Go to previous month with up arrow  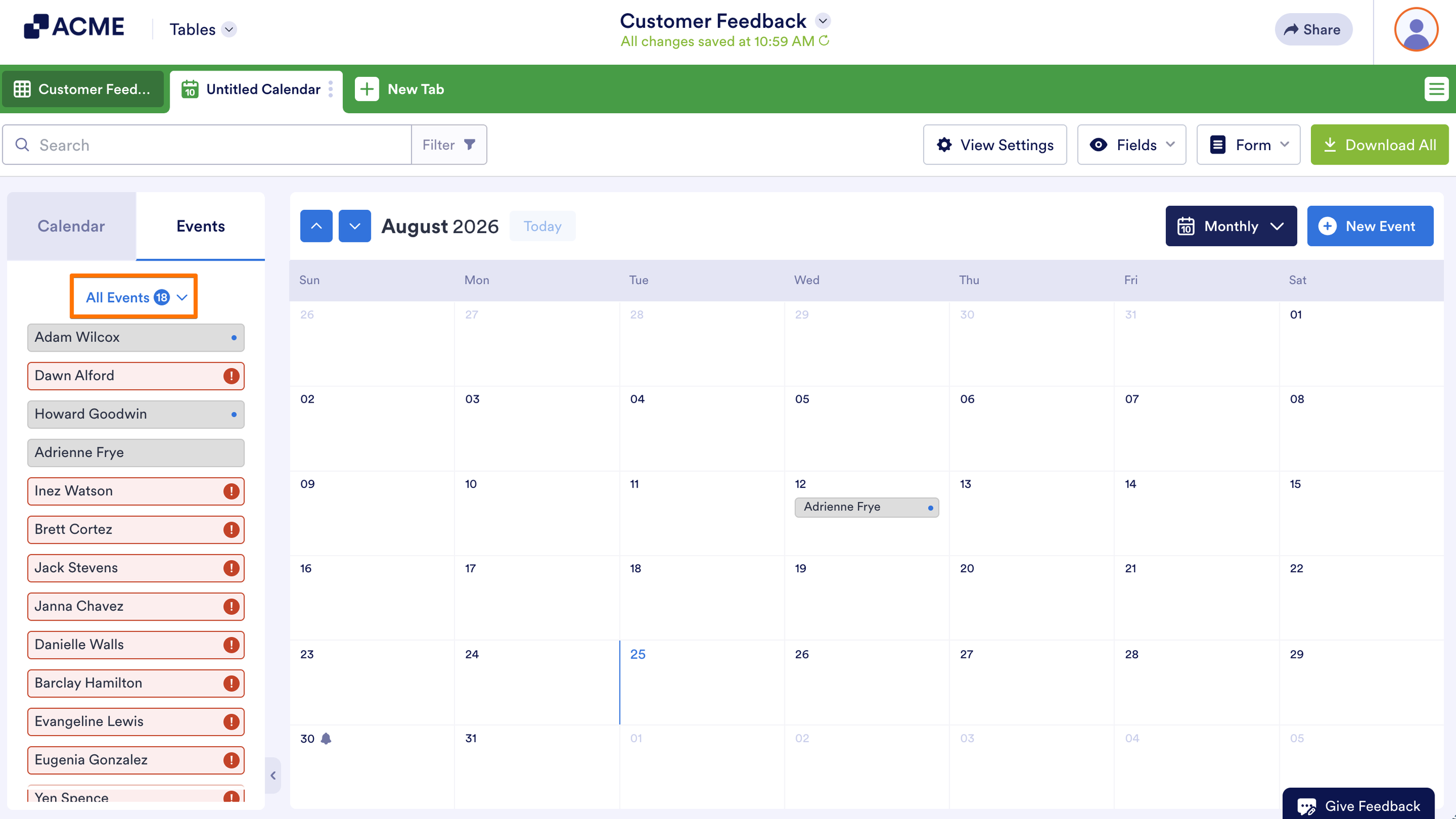pos(316,226)
